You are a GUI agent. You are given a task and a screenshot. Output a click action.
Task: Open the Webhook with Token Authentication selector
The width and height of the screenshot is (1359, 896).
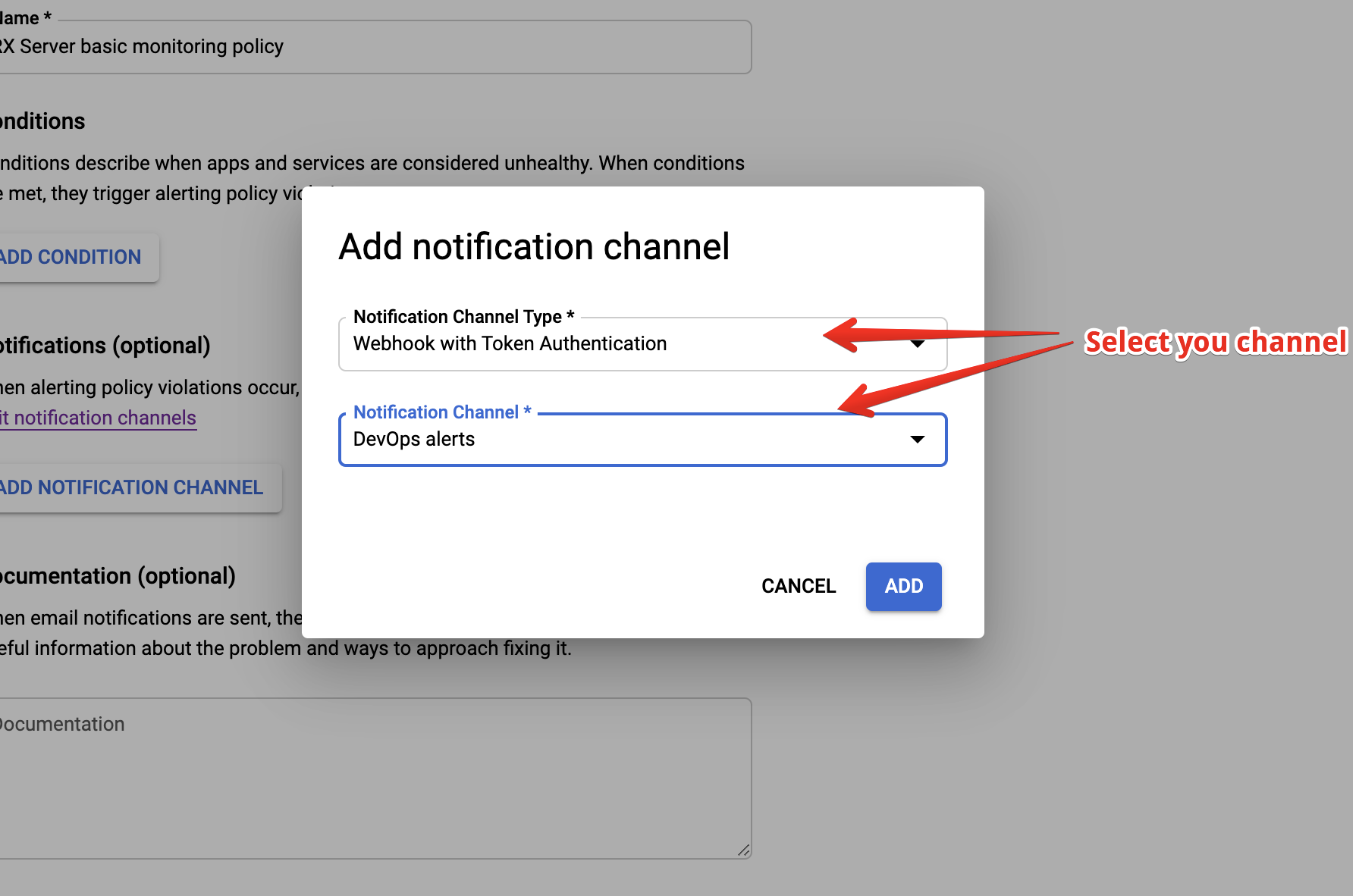pyautogui.click(x=642, y=344)
